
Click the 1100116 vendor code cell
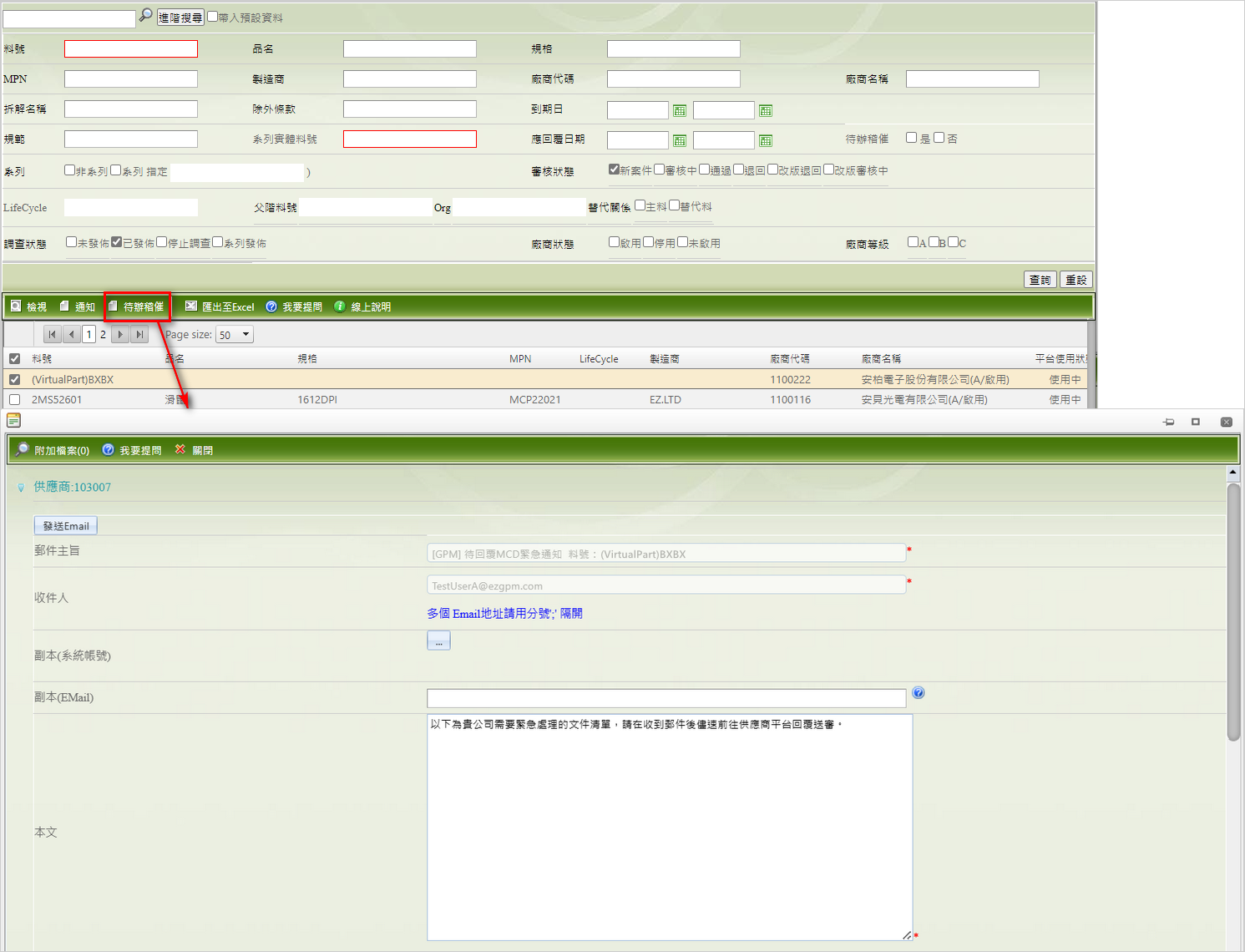790,400
